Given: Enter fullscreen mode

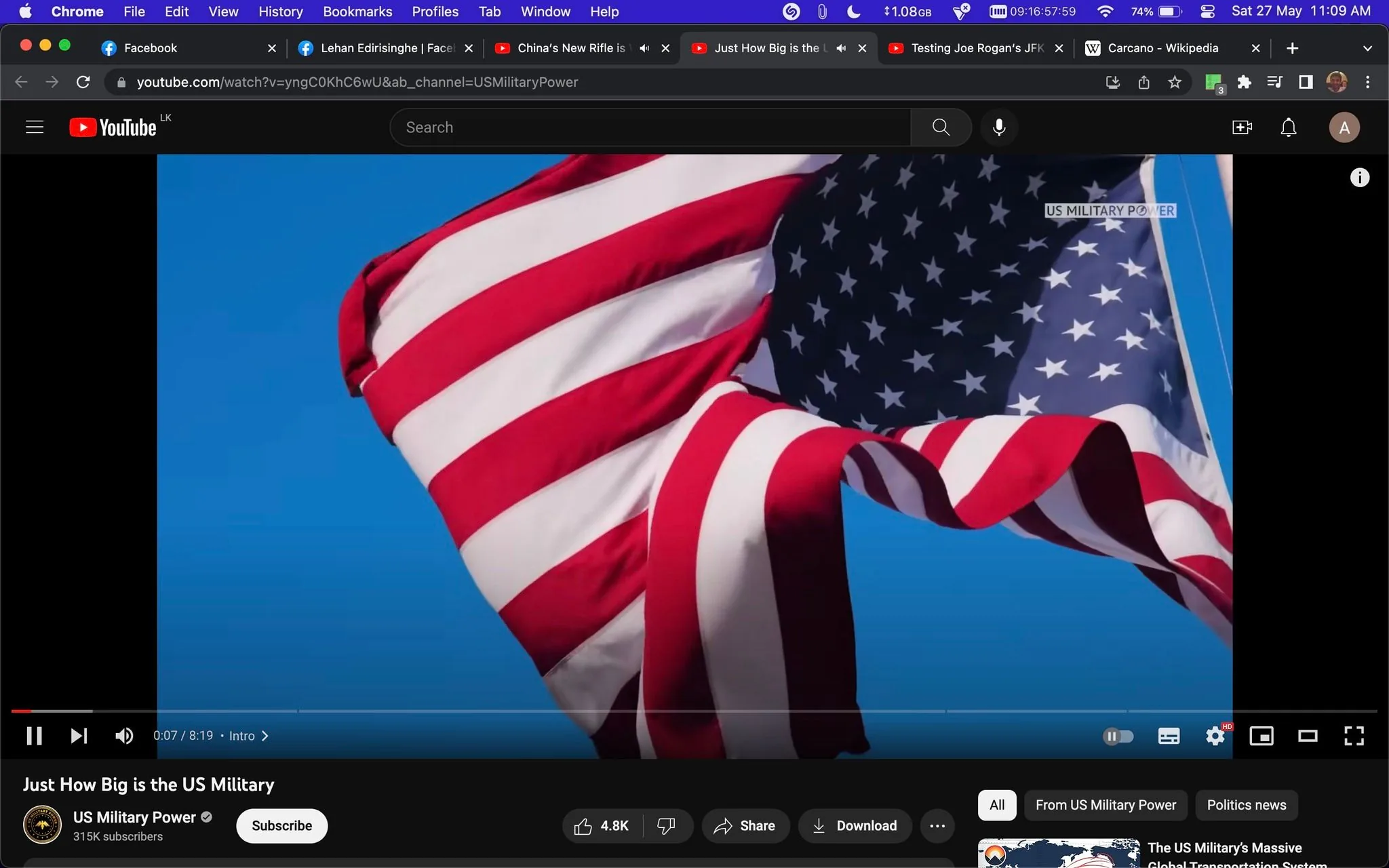Looking at the screenshot, I should click(x=1354, y=736).
